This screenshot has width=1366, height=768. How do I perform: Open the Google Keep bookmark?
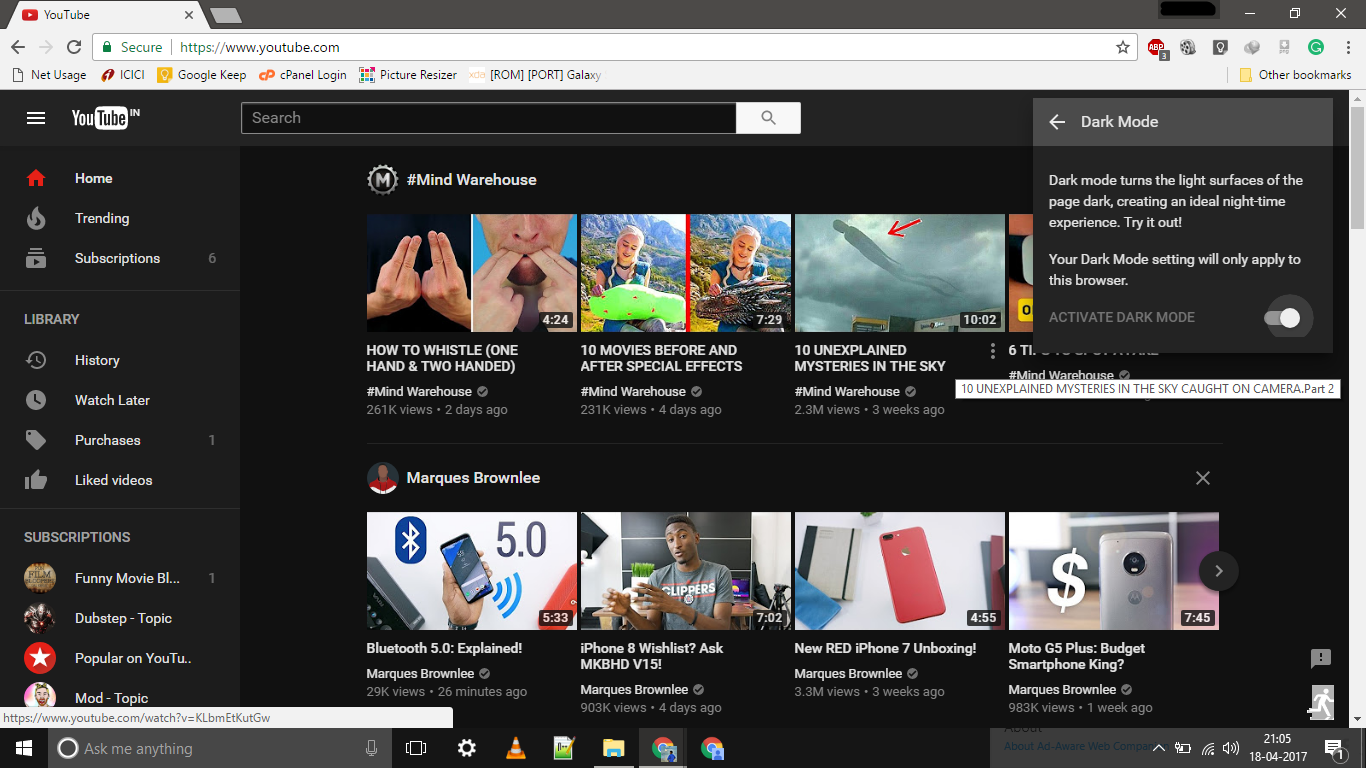[201, 75]
